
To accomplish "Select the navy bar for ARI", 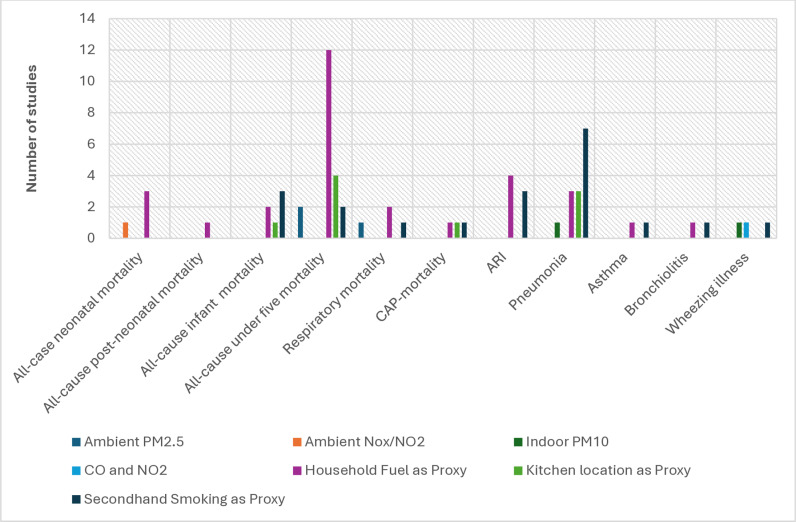I will click(525, 215).
